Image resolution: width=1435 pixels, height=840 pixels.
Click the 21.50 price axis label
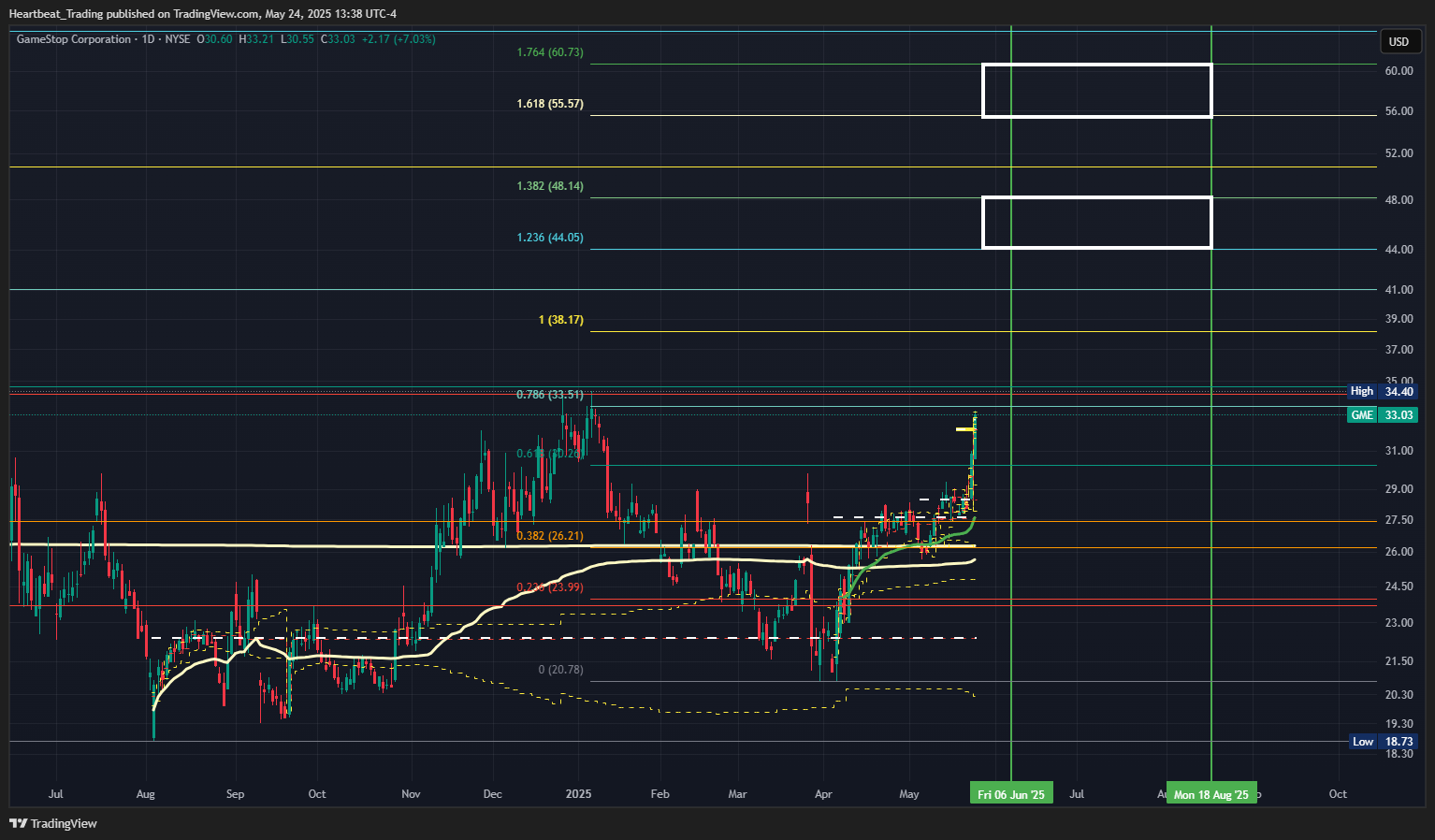[x=1399, y=661]
